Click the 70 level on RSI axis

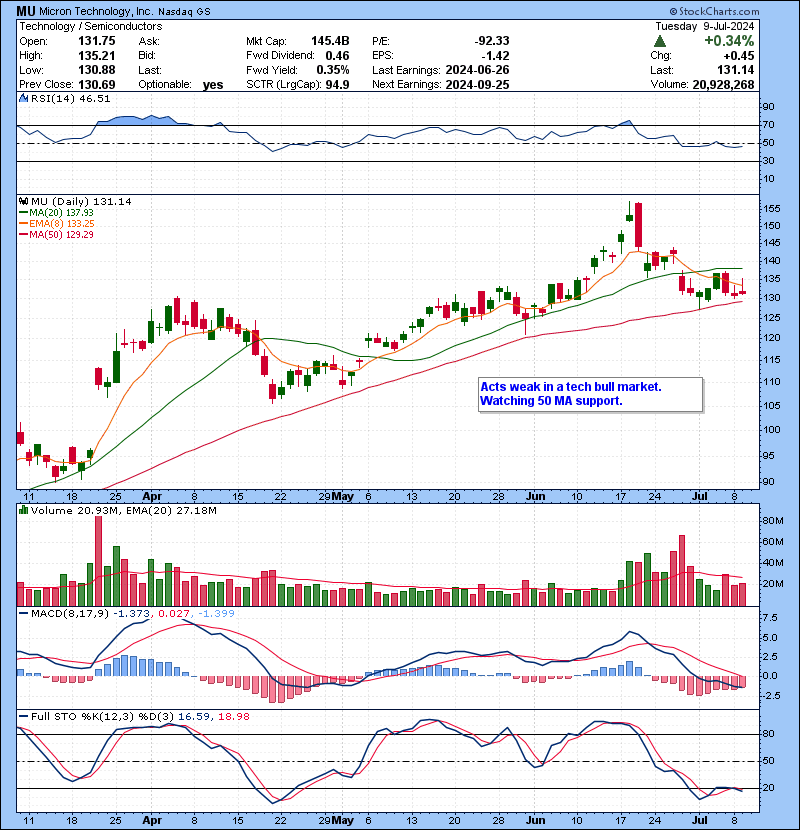click(768, 125)
